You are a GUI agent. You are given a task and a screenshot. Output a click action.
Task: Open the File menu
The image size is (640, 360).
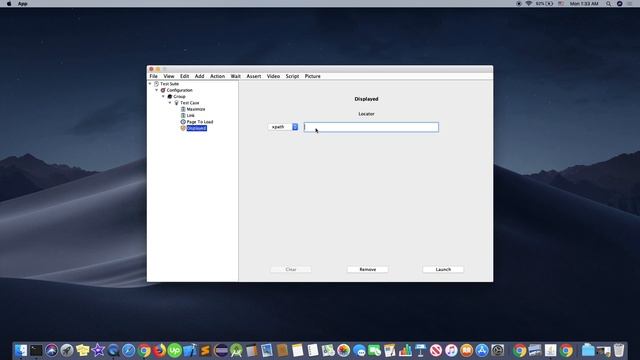tap(153, 76)
